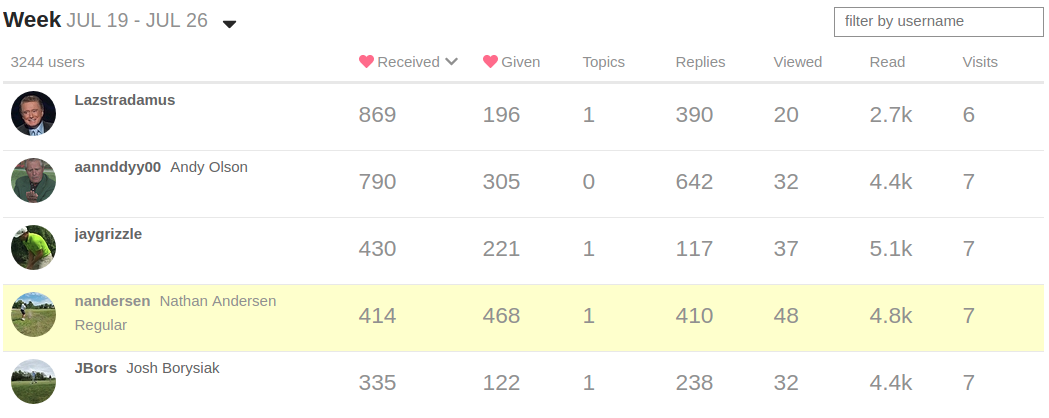
Task: Open the Week period dropdown arrow
Action: 229,24
